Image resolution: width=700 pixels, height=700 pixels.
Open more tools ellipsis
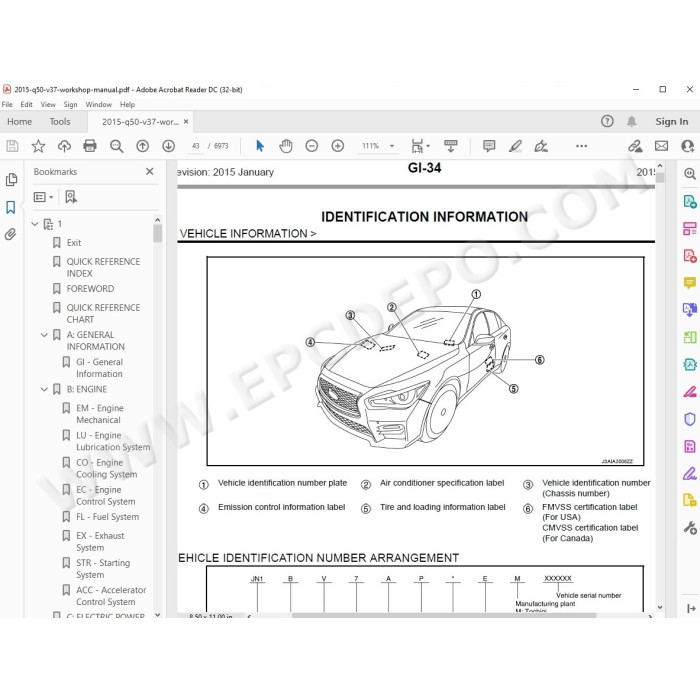pos(581,146)
